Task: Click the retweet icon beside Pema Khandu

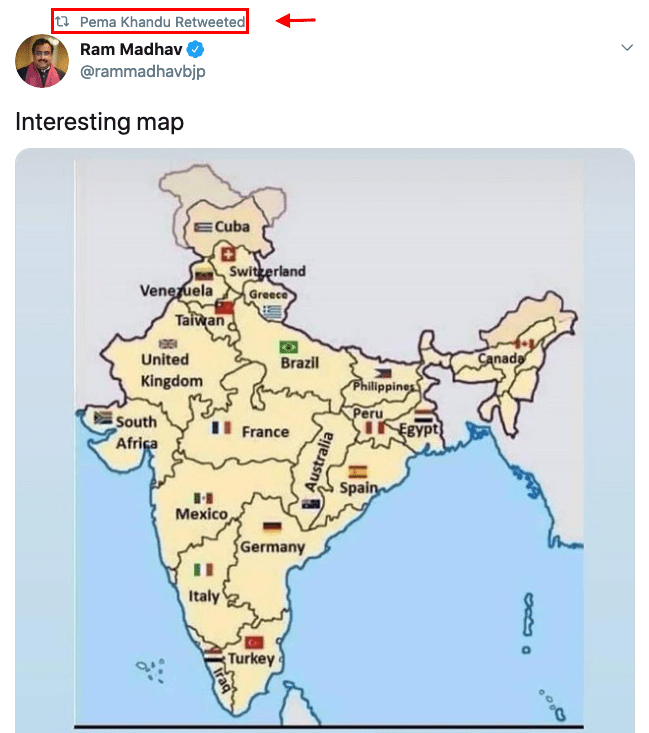Action: [x=62, y=20]
